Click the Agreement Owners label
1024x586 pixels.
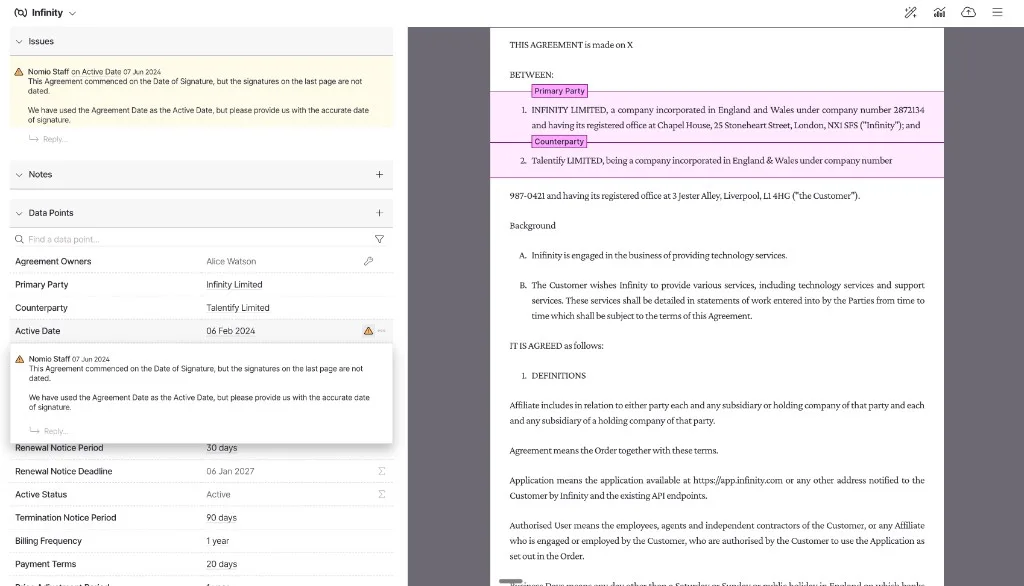(53, 261)
